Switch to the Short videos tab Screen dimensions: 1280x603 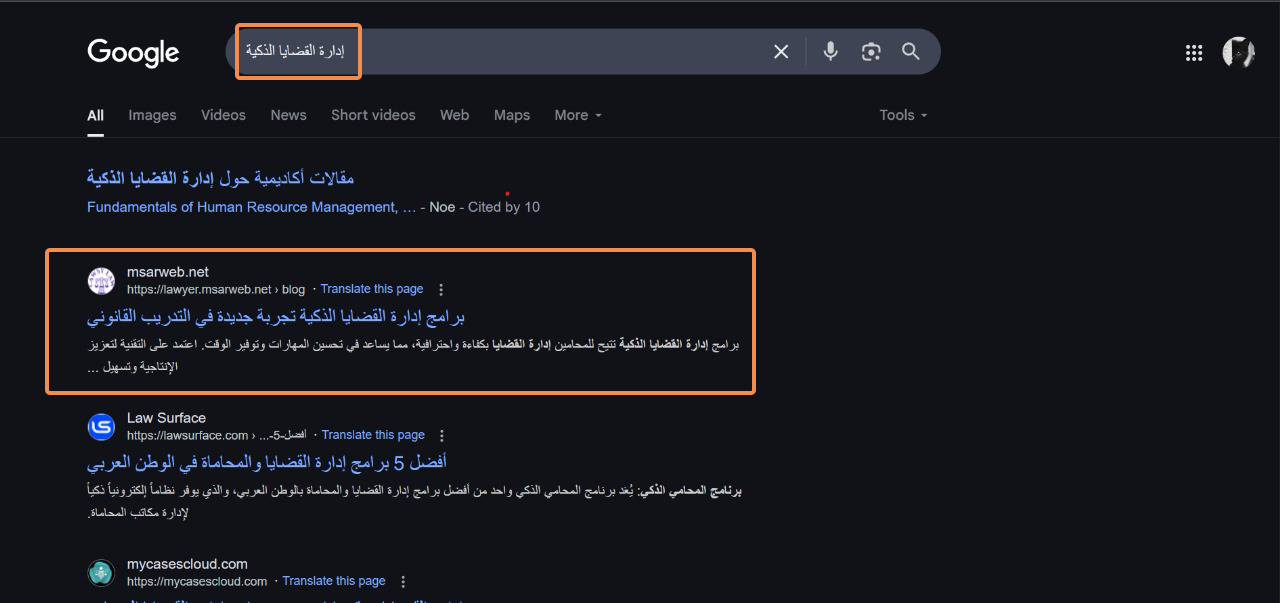point(373,115)
